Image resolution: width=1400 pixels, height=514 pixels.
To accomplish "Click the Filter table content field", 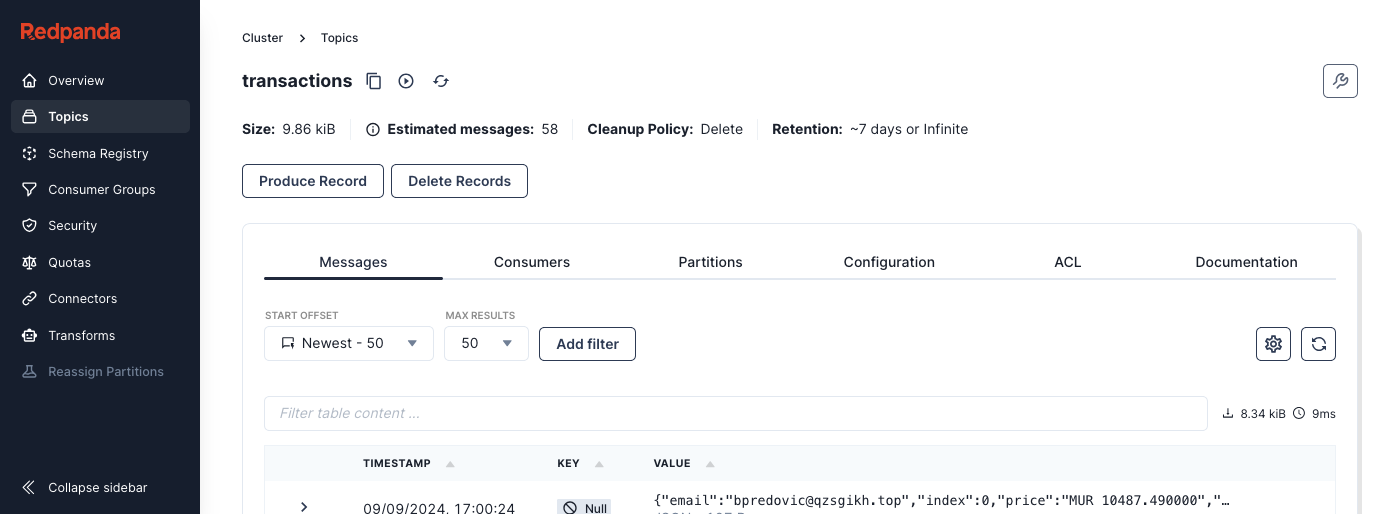I will pyautogui.click(x=735, y=413).
